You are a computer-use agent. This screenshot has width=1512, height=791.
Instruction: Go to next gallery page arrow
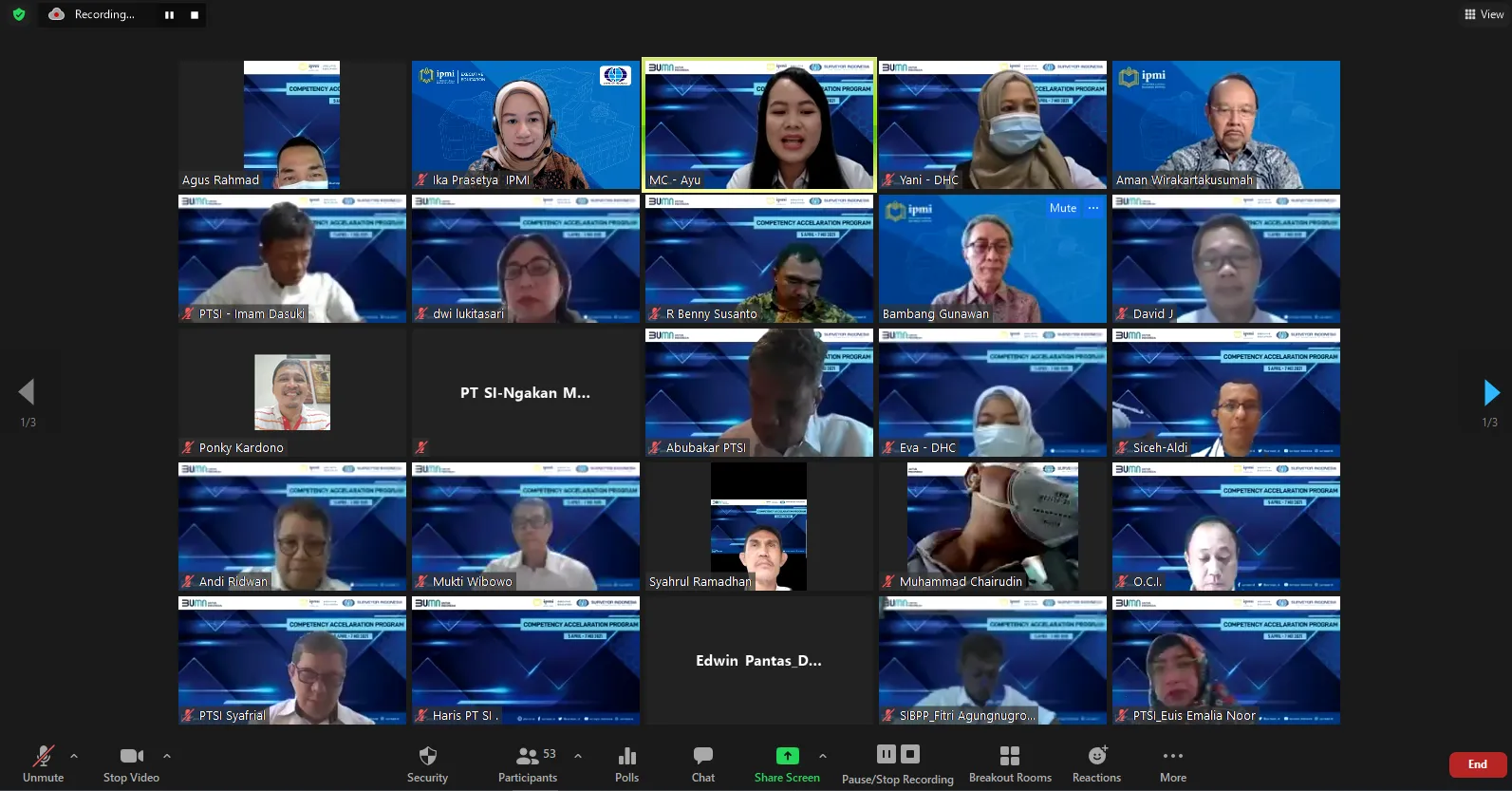point(1491,392)
